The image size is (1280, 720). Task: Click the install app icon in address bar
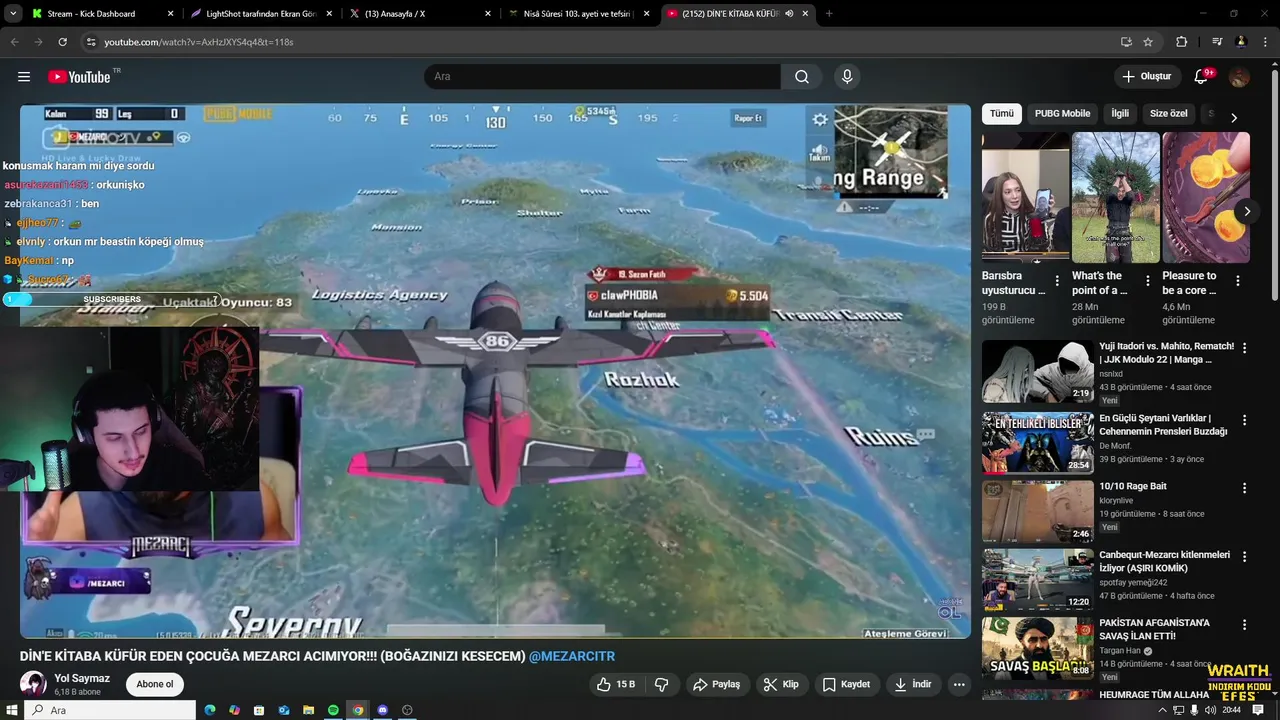point(1126,42)
